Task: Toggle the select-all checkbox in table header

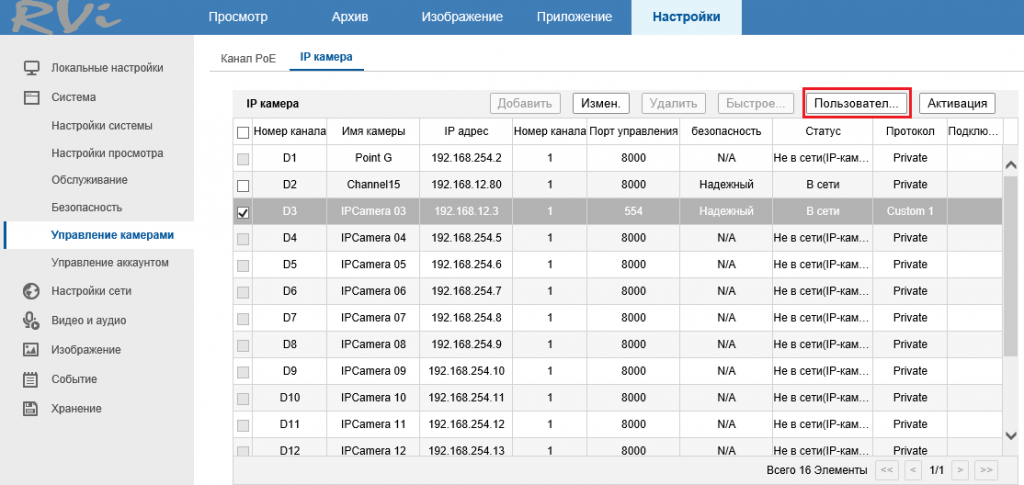Action: [x=243, y=132]
